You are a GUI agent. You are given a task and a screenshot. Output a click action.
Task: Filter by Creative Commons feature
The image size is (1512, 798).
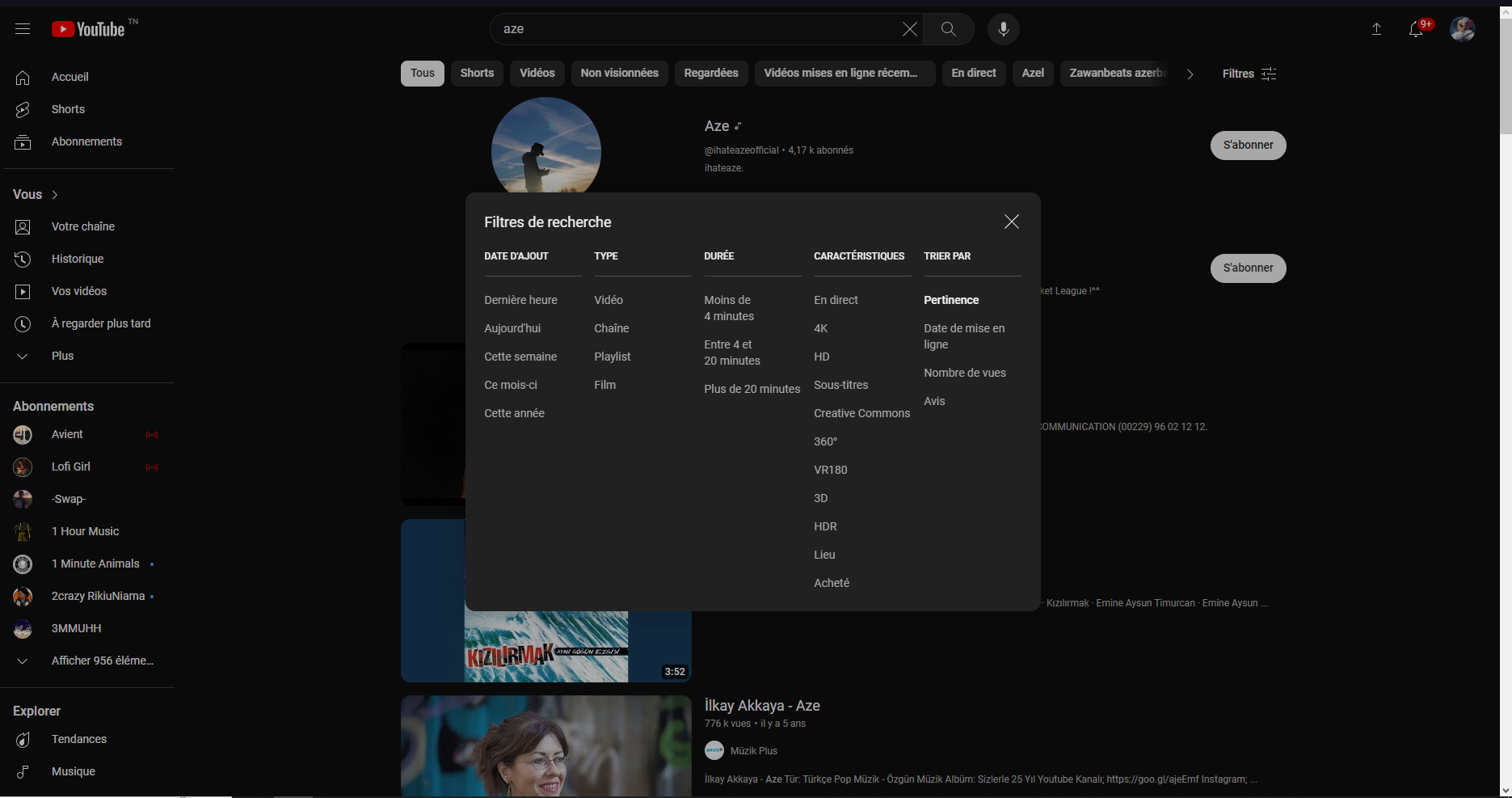862,413
